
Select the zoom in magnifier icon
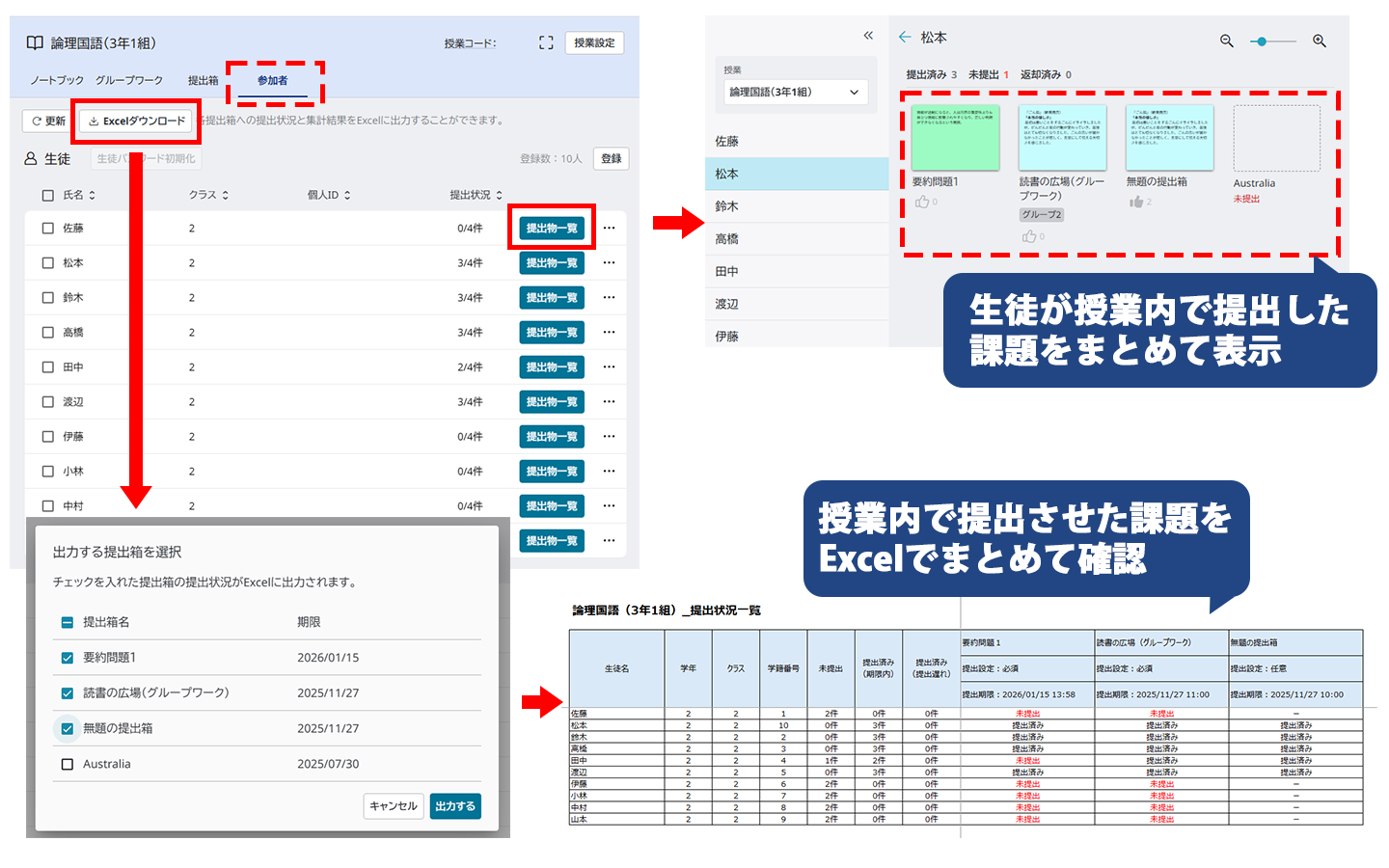[1319, 41]
